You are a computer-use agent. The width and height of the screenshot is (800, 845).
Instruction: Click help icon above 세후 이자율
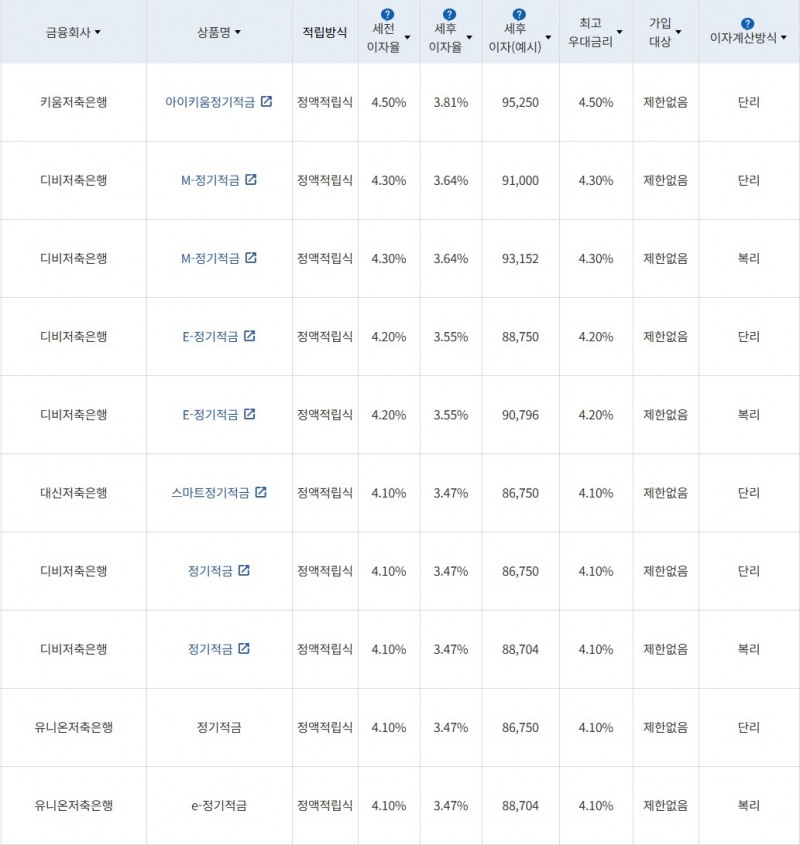449,15
